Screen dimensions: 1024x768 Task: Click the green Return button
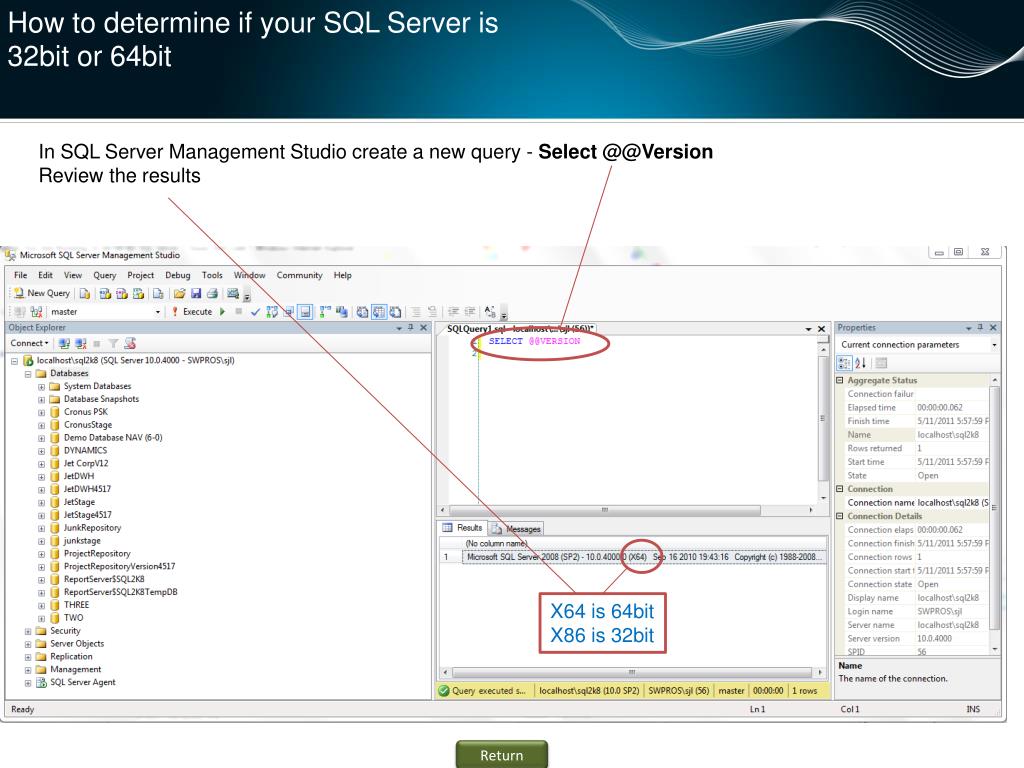pyautogui.click(x=502, y=754)
